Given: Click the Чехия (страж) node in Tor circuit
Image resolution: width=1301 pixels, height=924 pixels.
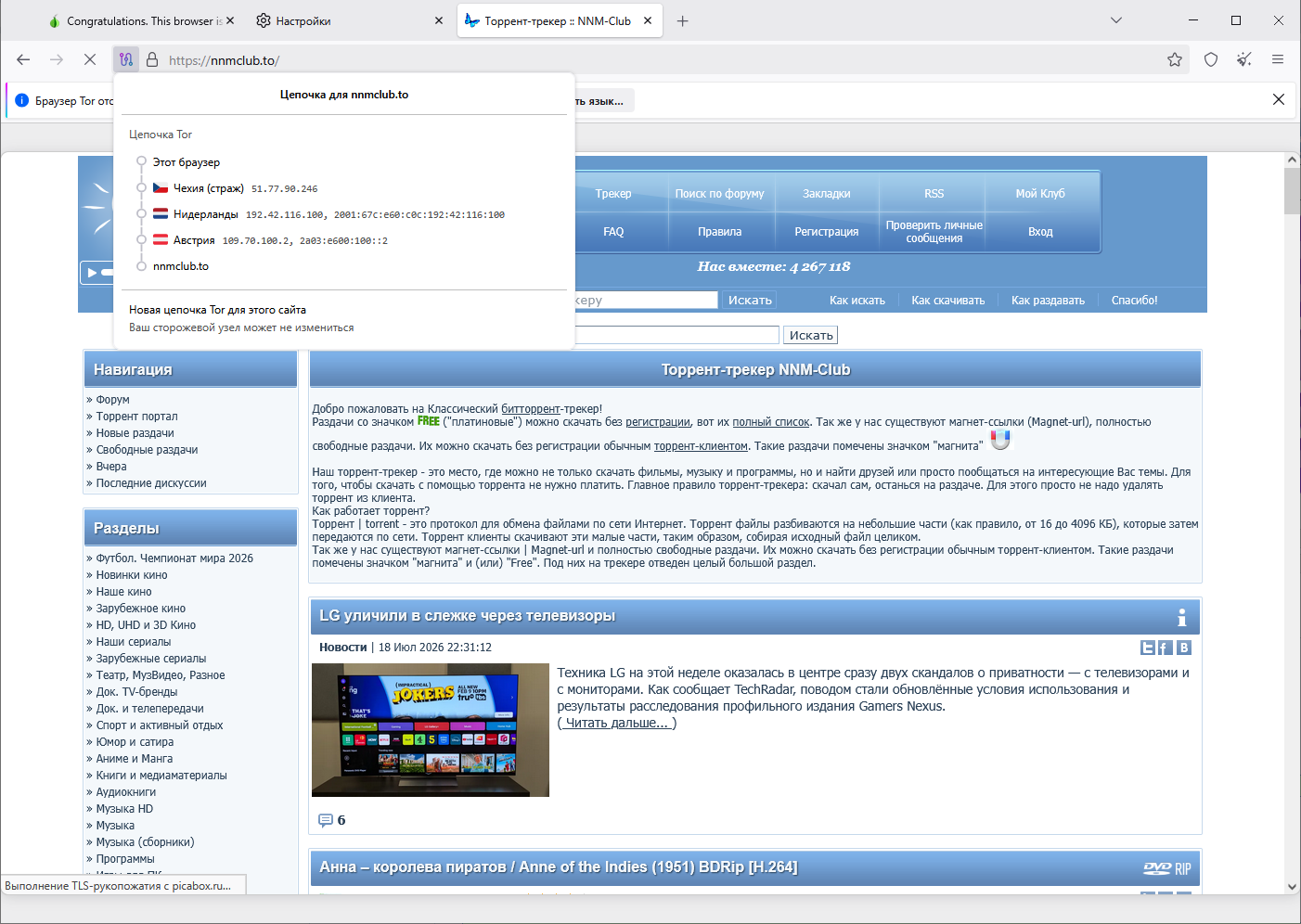Looking at the screenshot, I should [236, 188].
